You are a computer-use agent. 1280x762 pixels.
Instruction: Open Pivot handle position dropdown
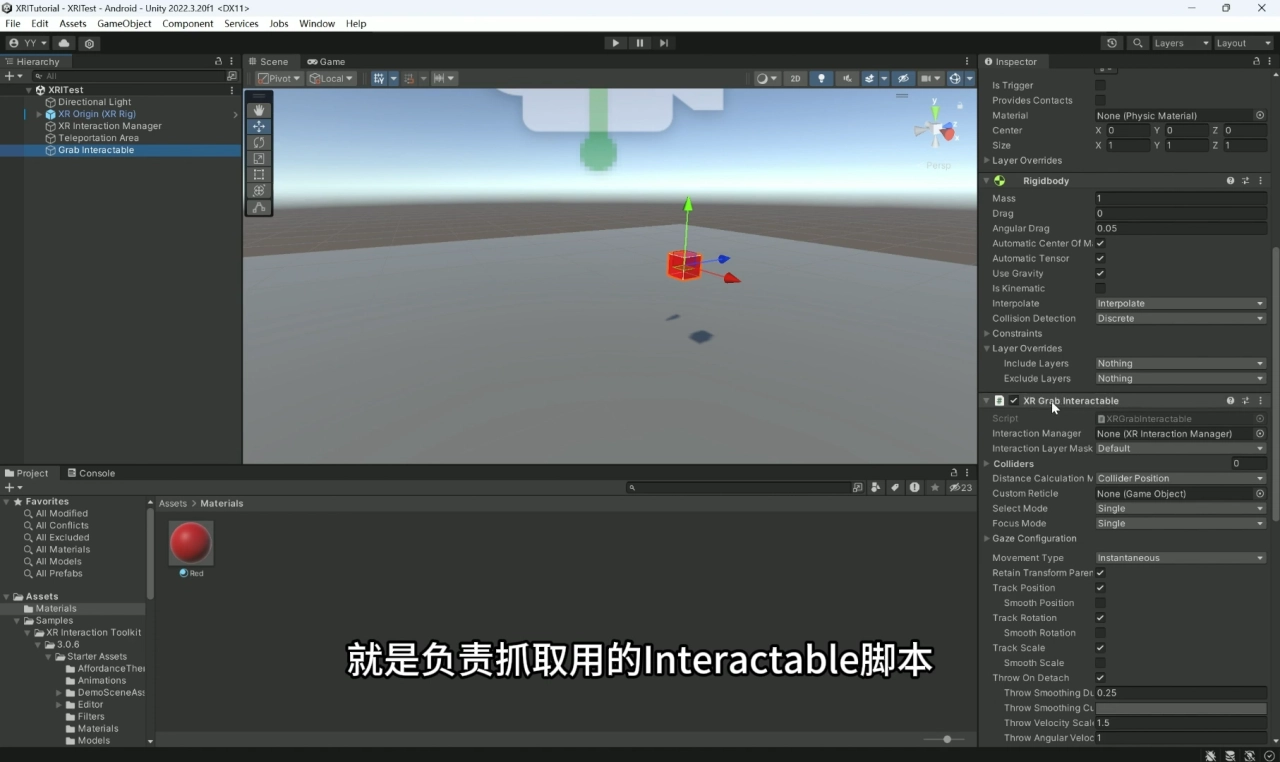279,78
